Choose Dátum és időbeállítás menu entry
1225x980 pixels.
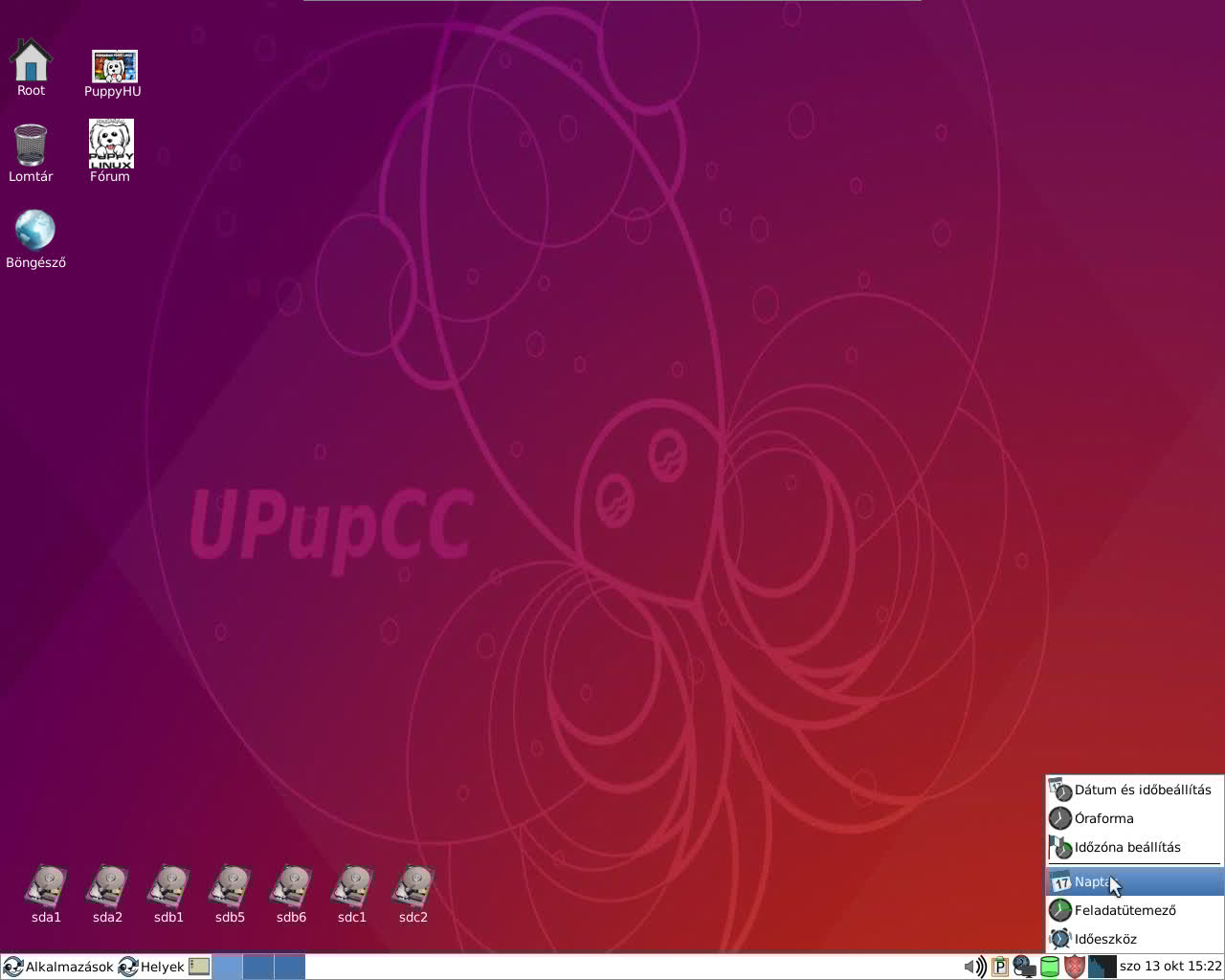(x=1134, y=790)
